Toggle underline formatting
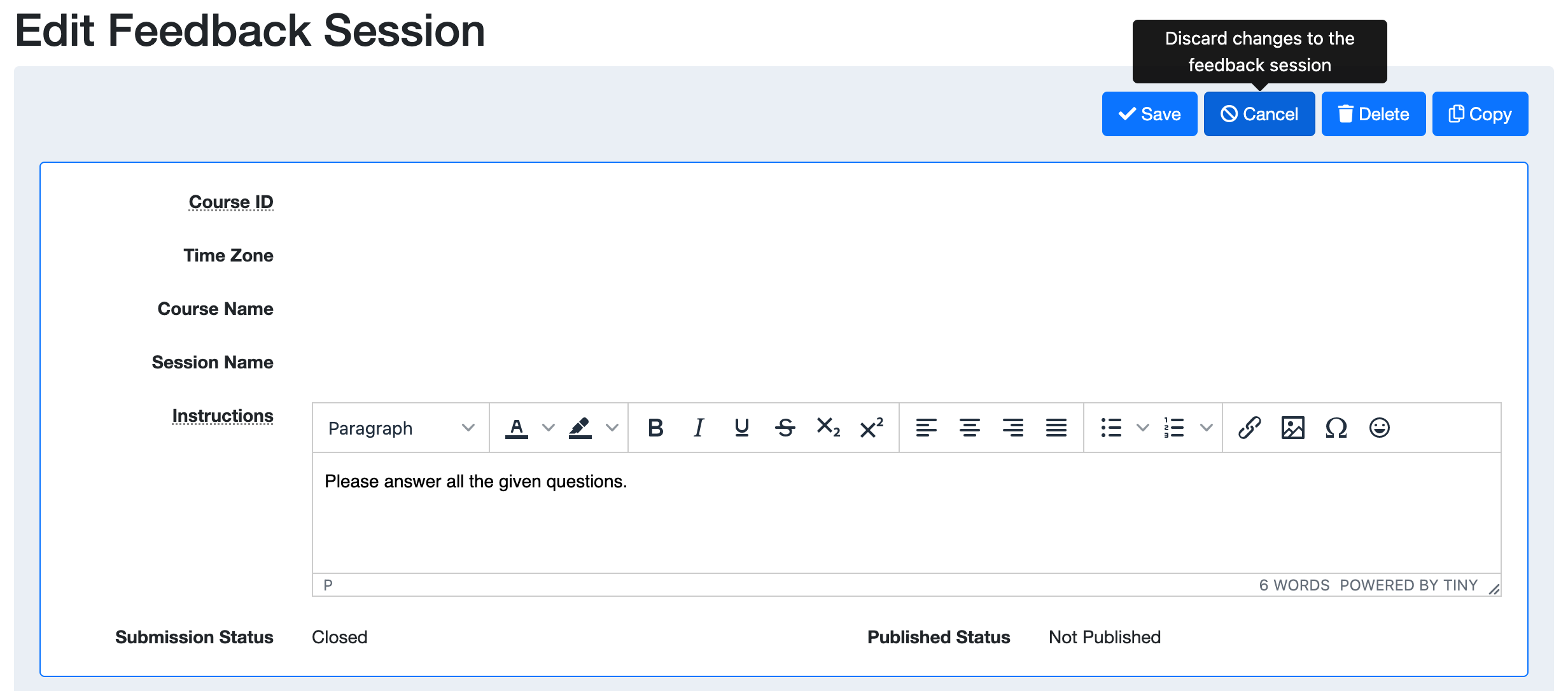The image size is (1568, 691). [742, 428]
